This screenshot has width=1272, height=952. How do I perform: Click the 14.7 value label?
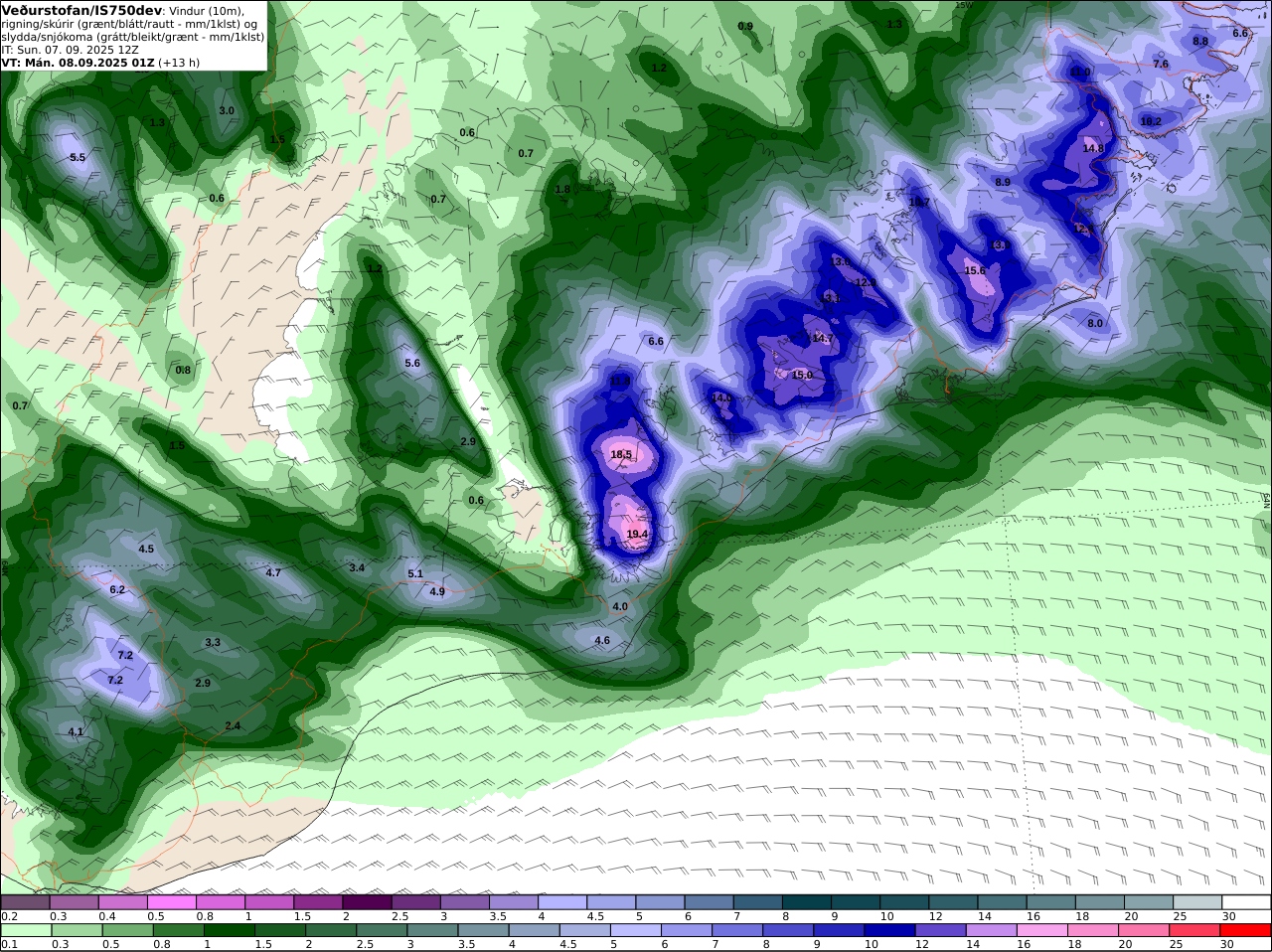tap(823, 339)
